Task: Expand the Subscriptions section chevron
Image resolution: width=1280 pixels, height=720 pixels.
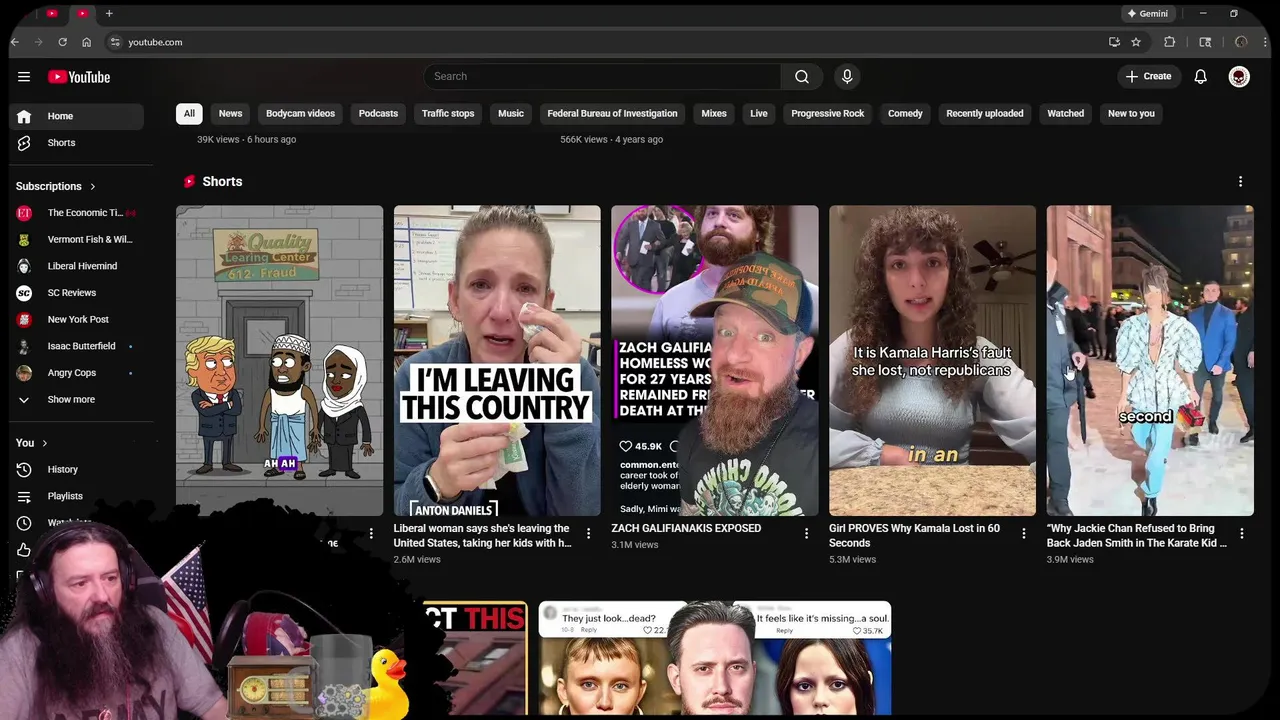Action: (x=93, y=187)
